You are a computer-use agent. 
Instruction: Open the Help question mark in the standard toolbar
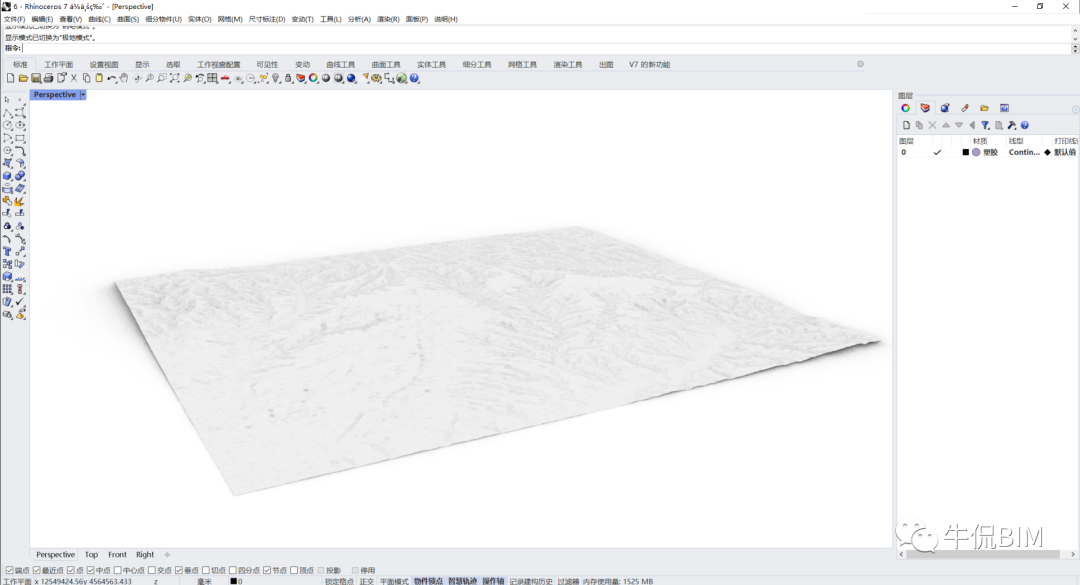click(x=414, y=78)
